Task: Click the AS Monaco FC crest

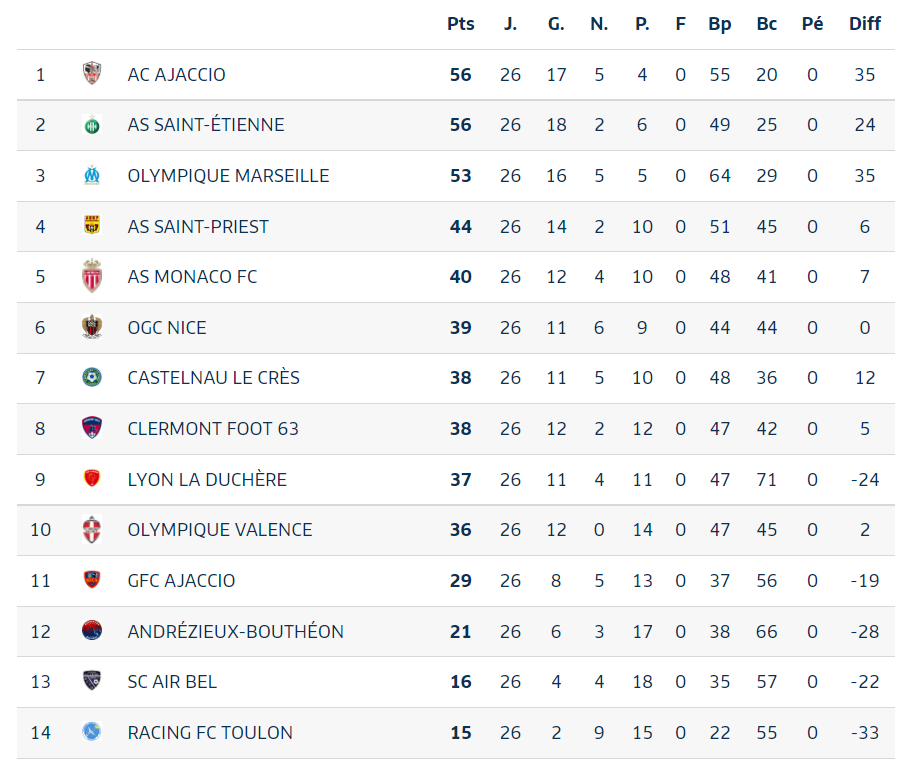Action: [x=92, y=277]
